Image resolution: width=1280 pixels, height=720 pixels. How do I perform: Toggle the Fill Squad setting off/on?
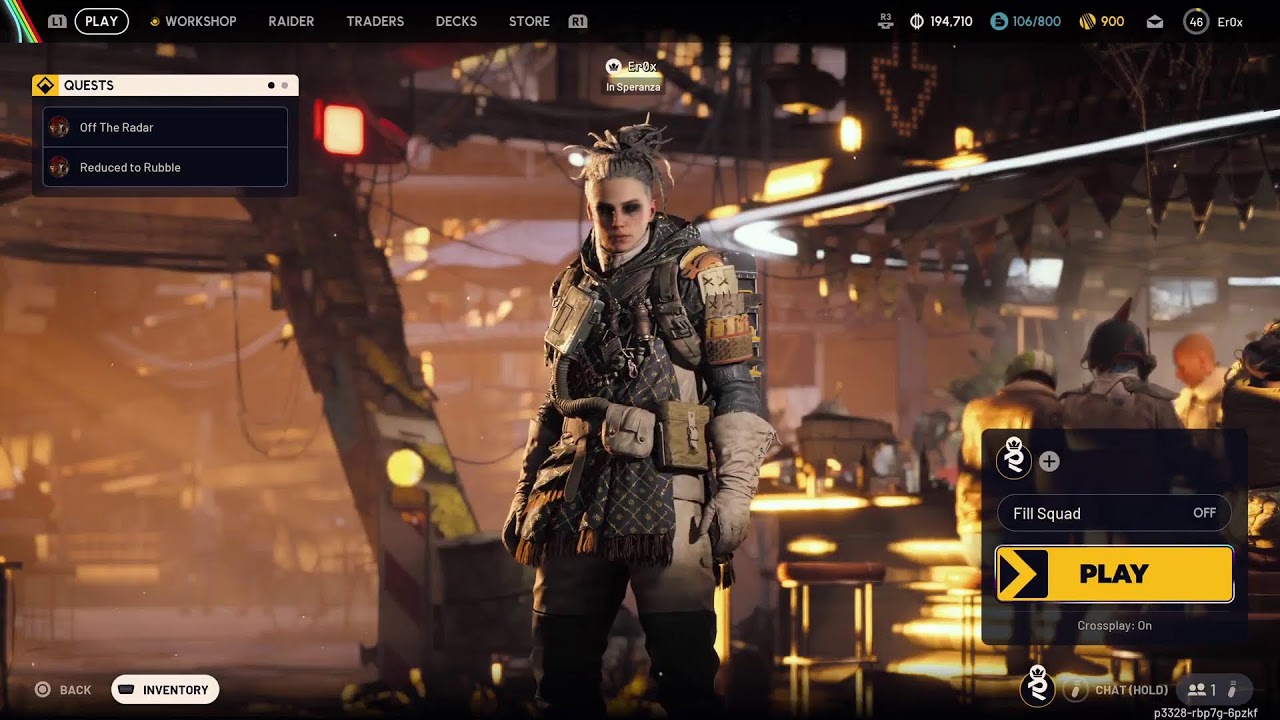[x=1114, y=513]
